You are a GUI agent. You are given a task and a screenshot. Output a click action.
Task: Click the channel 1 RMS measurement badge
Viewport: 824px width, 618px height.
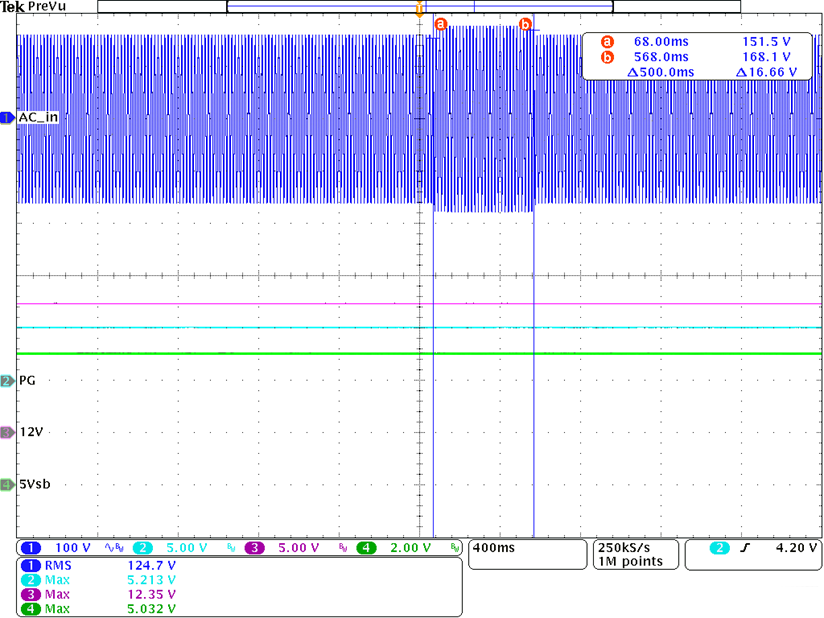point(31,565)
